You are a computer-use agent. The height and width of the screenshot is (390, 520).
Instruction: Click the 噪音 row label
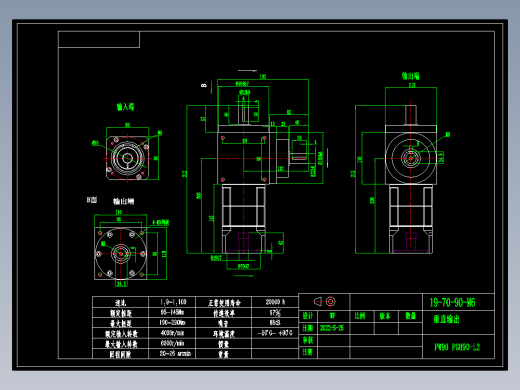[223, 323]
